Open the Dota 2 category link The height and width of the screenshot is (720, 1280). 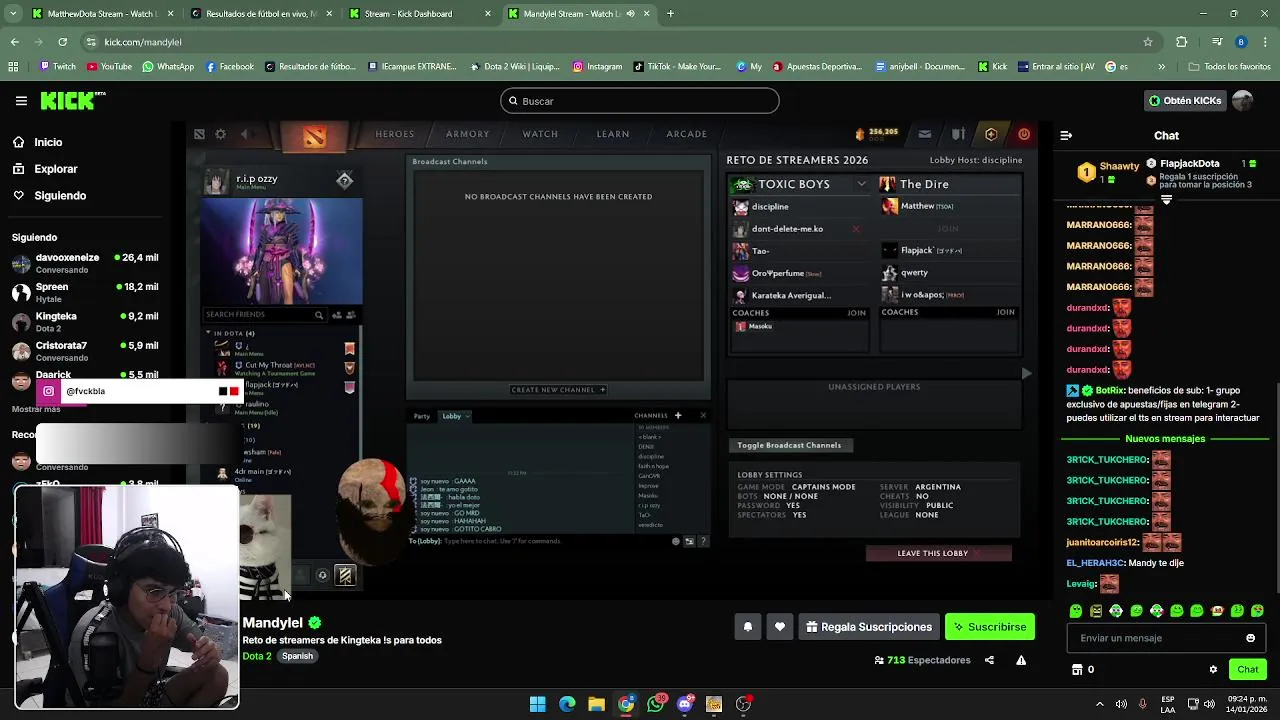point(257,656)
